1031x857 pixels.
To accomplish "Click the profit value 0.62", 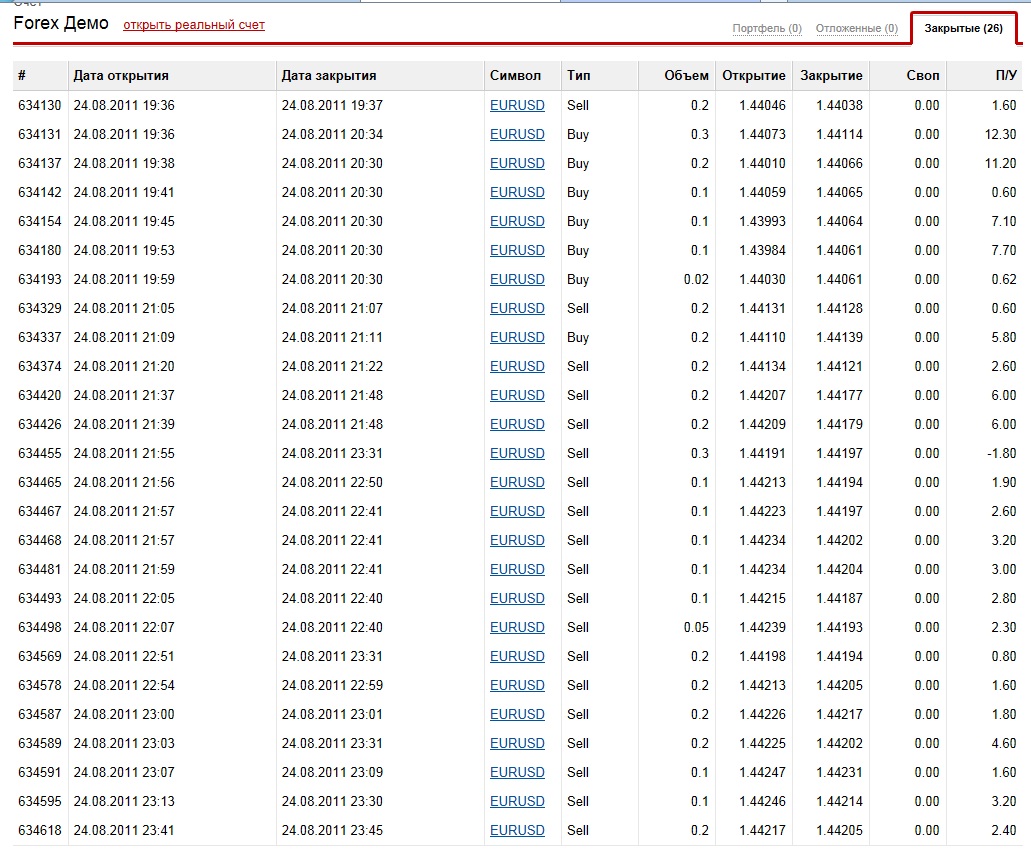I will click(x=1004, y=279).
